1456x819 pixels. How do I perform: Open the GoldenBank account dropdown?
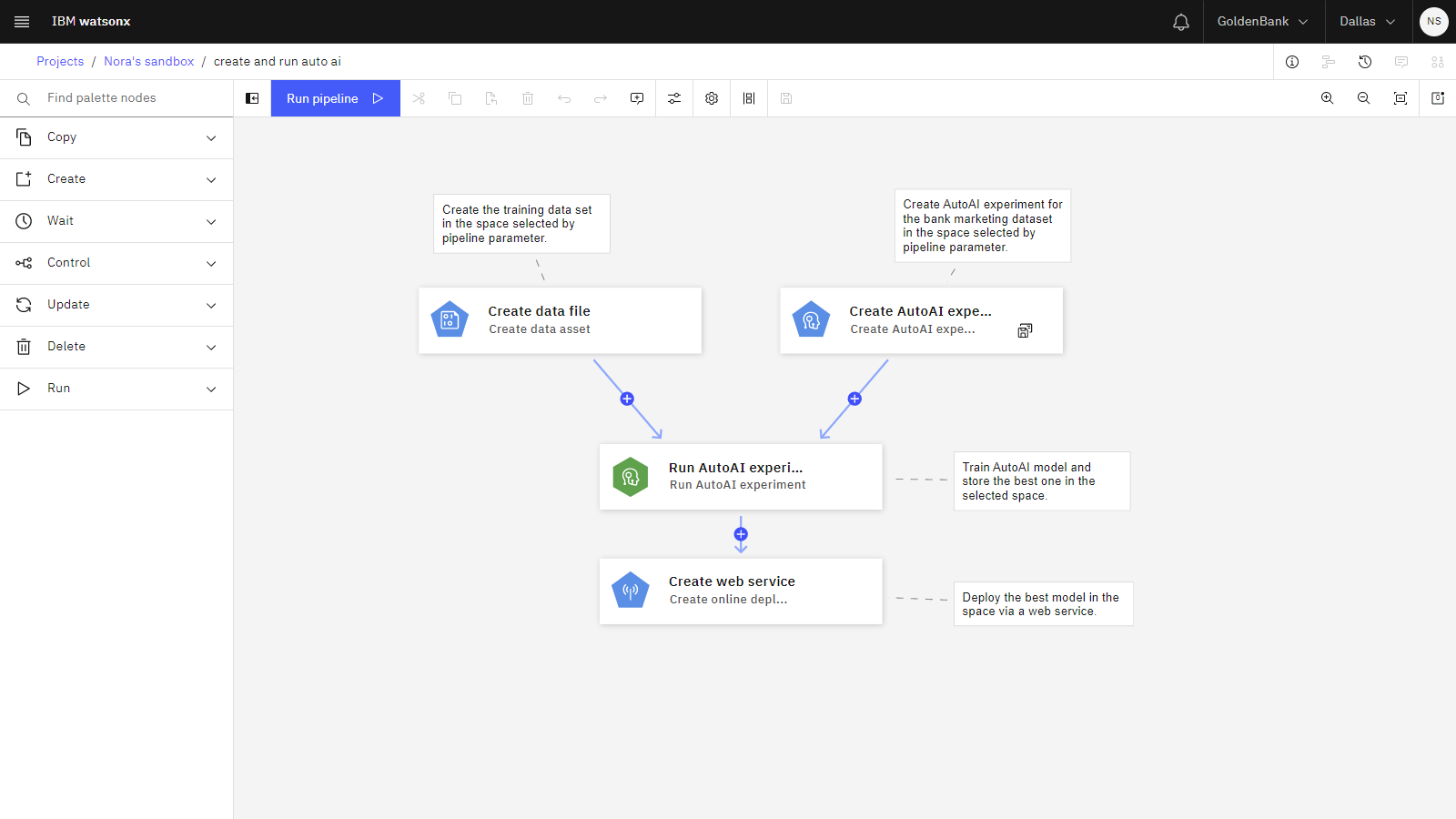[1262, 22]
